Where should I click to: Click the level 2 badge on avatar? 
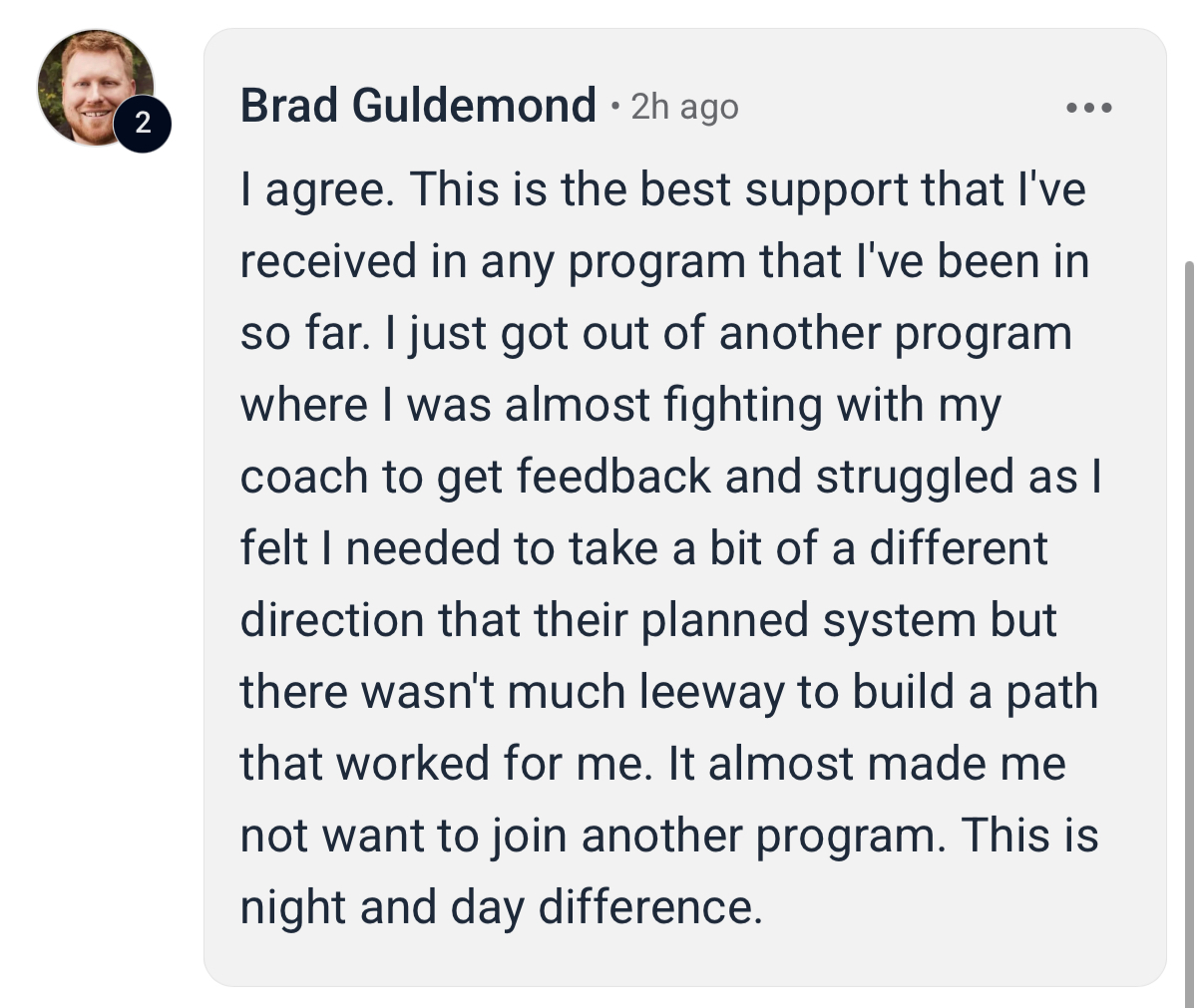pyautogui.click(x=143, y=123)
